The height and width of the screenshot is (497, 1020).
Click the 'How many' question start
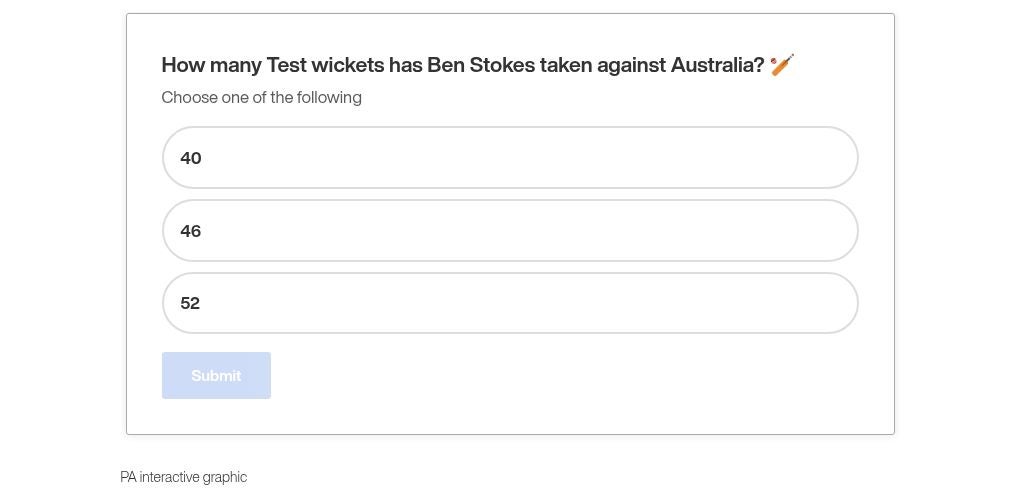click(211, 65)
